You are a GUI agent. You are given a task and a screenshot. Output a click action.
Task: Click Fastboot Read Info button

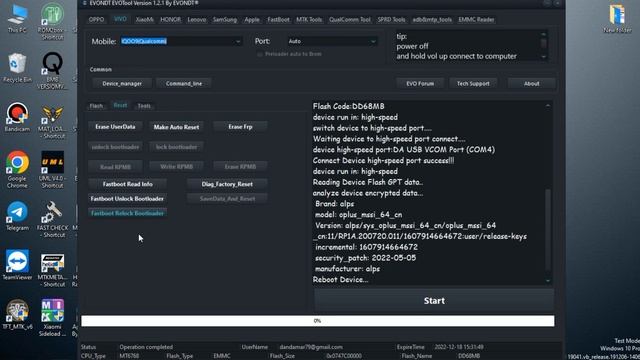click(128, 184)
